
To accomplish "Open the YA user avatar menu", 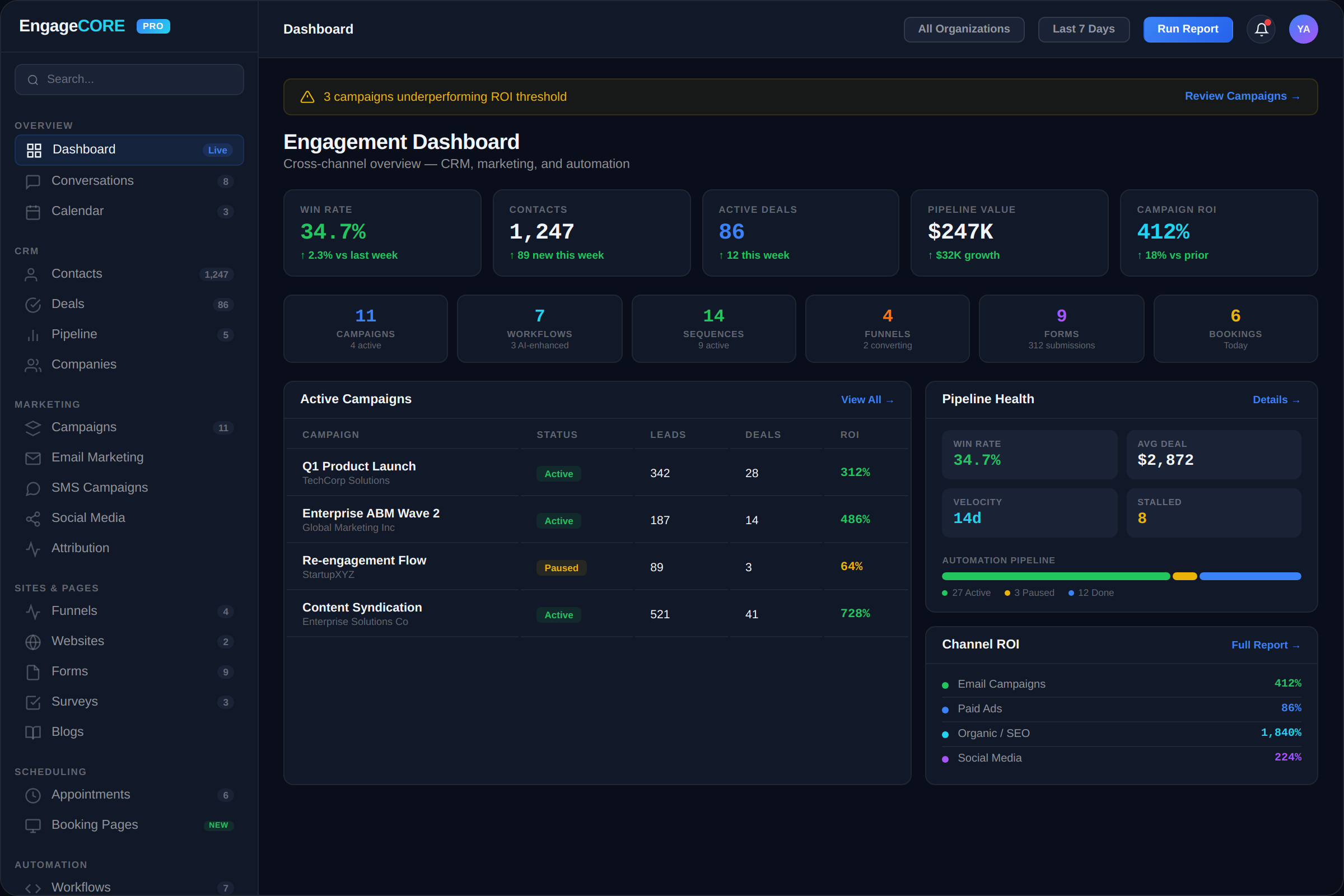I will tap(1303, 29).
